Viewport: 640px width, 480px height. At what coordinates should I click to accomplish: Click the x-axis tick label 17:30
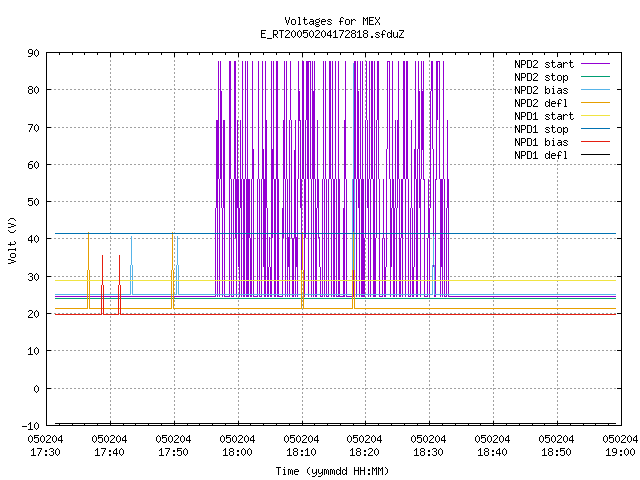[45, 453]
